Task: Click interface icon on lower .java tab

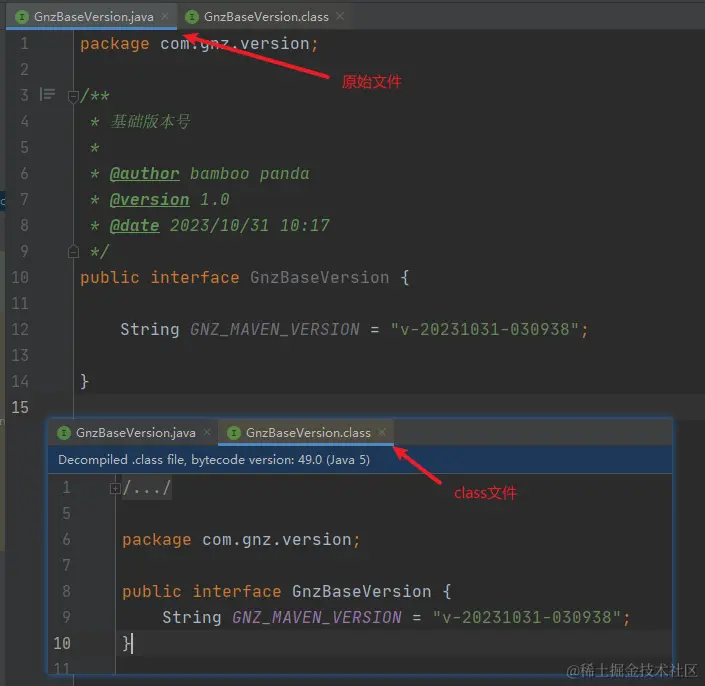Action: pyautogui.click(x=64, y=433)
